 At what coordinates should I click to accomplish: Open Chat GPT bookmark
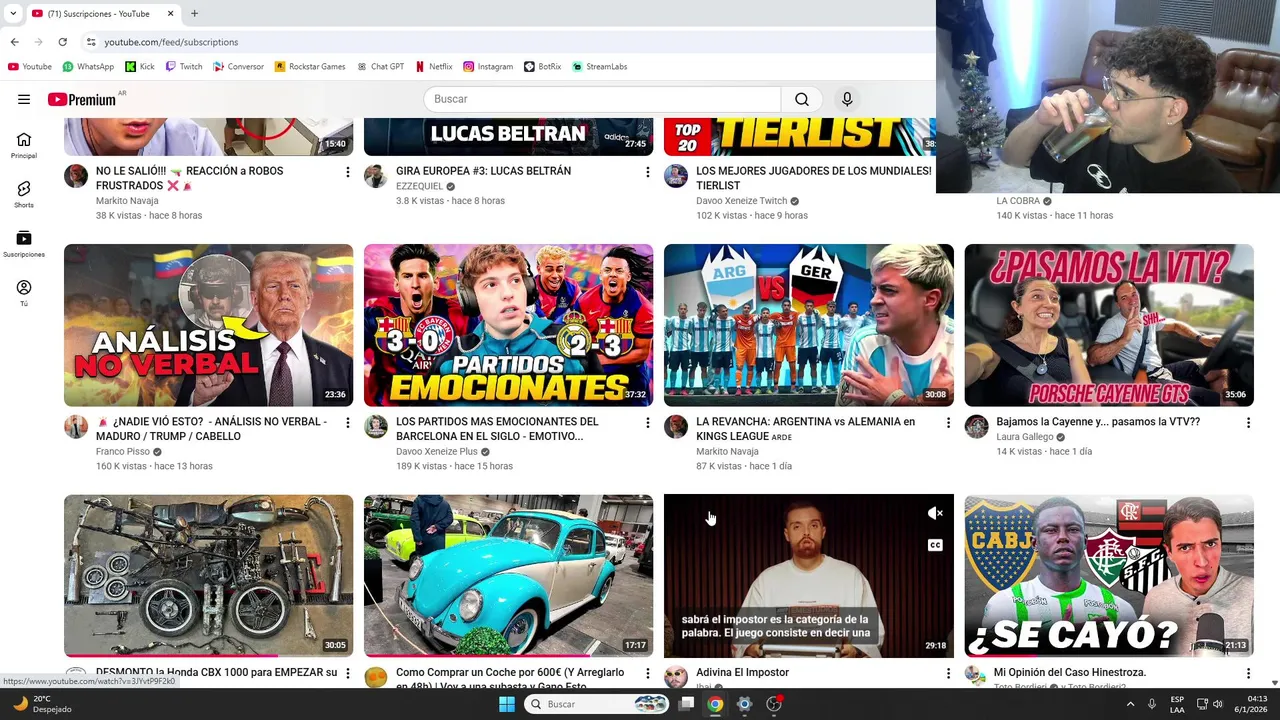(x=380, y=67)
